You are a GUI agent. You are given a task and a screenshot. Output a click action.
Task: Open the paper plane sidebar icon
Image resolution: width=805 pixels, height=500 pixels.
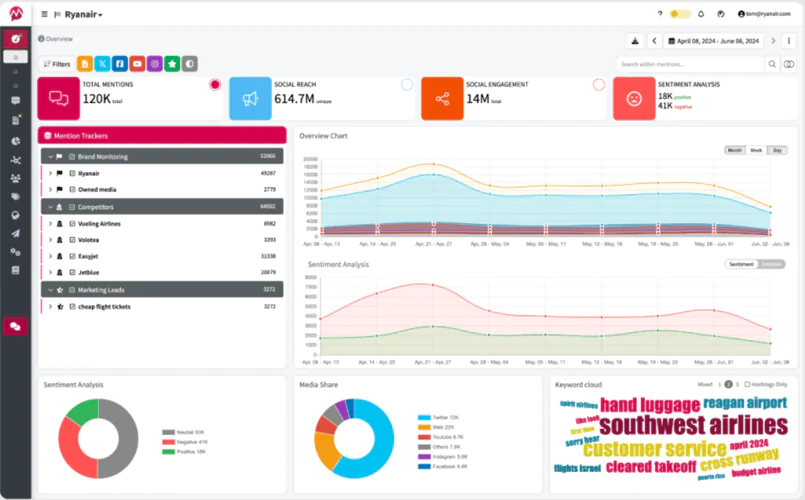15,234
